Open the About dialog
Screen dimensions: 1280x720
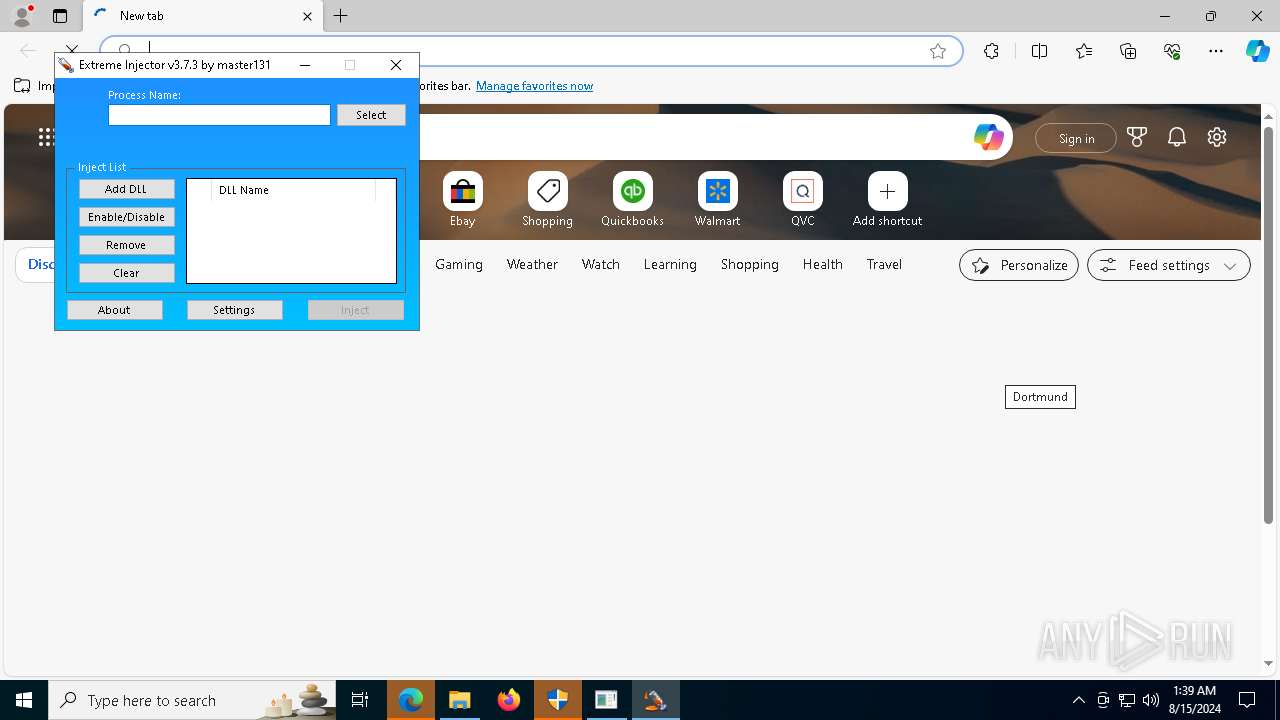(114, 310)
